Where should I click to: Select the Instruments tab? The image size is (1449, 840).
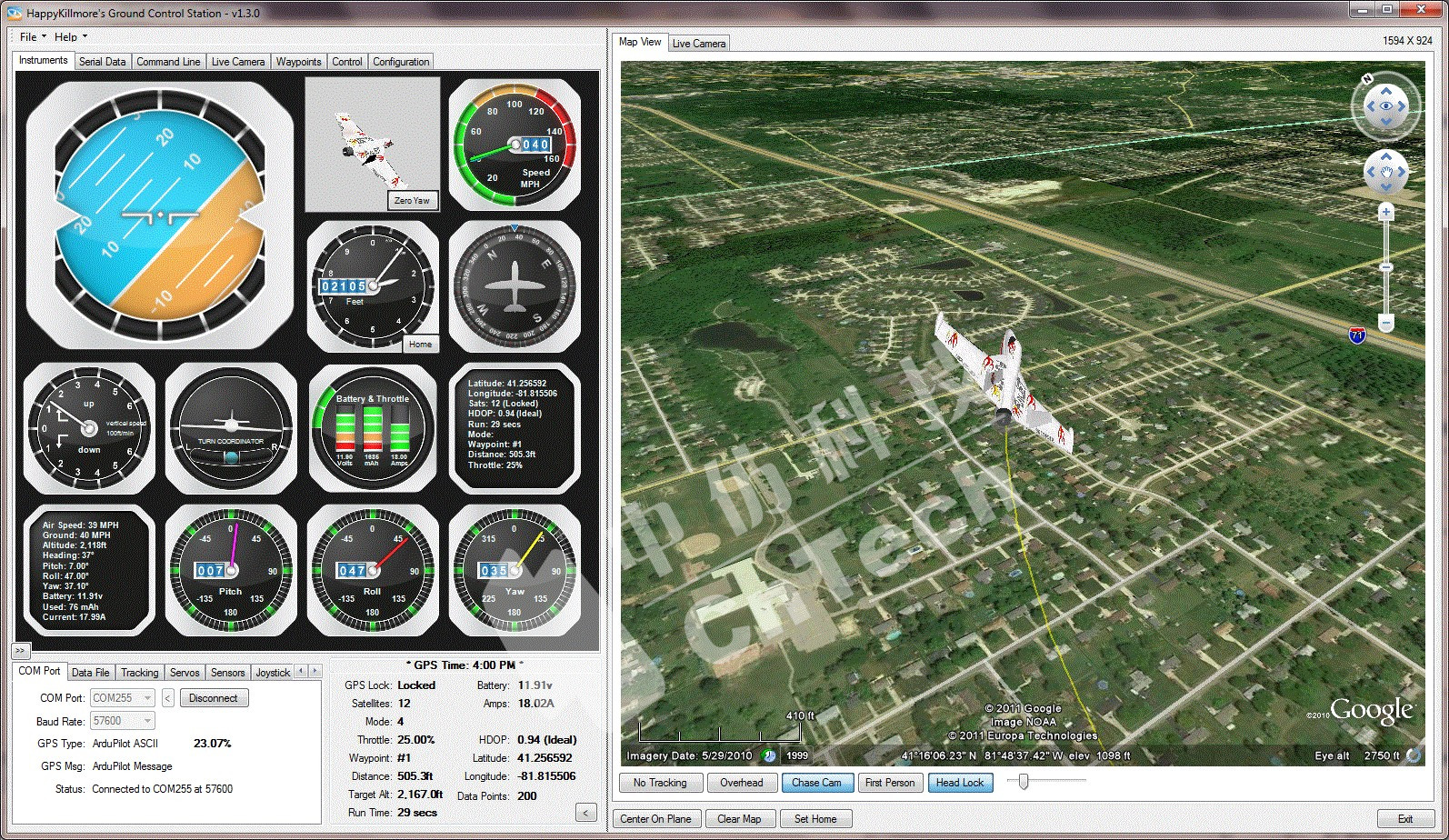[44, 60]
